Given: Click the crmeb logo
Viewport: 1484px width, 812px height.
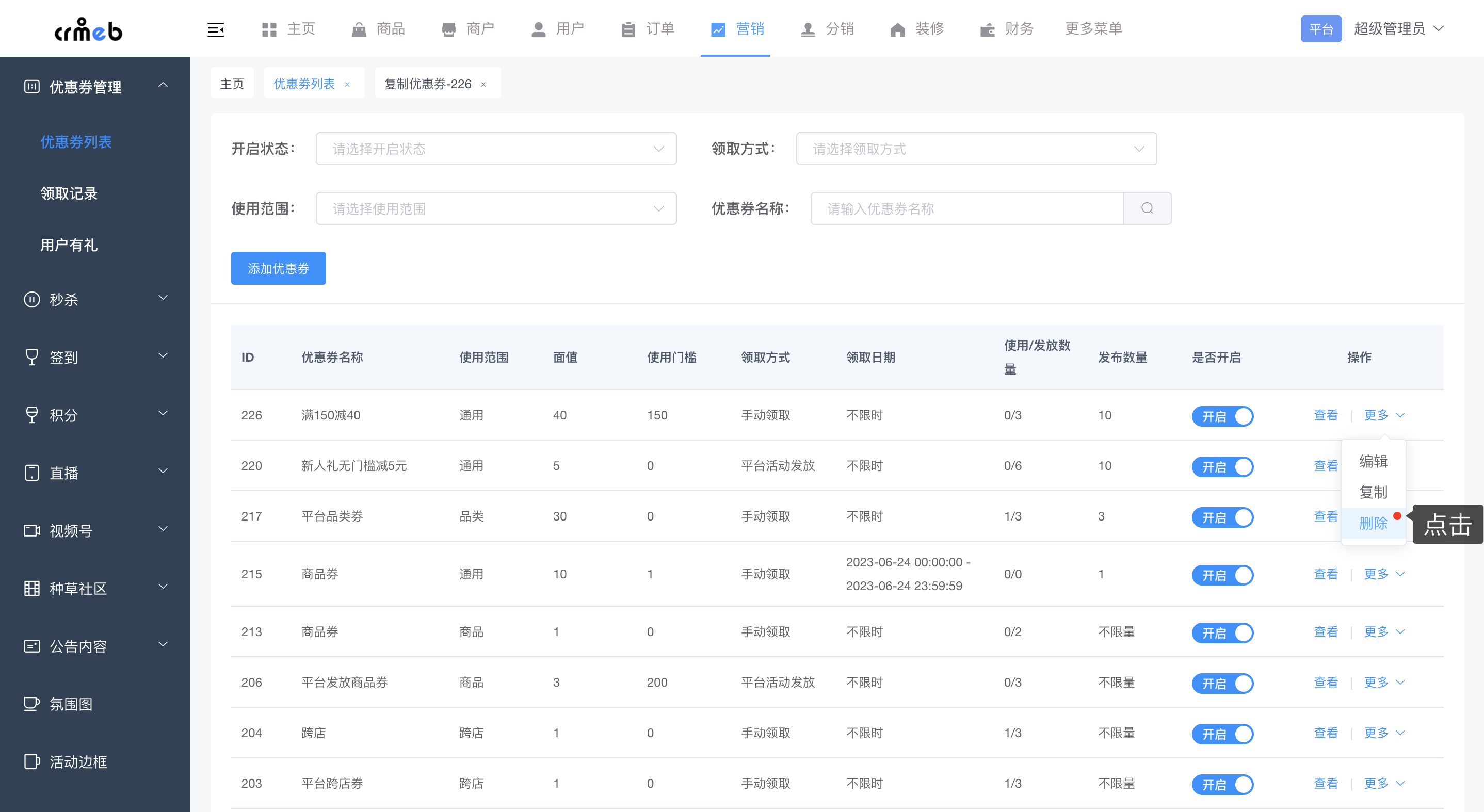Looking at the screenshot, I should point(88,29).
